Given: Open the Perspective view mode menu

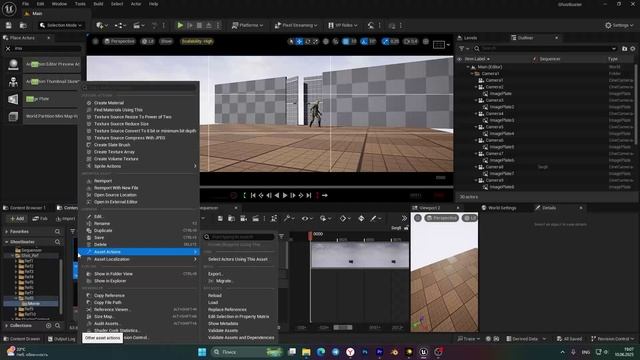Looking at the screenshot, I should [119, 41].
